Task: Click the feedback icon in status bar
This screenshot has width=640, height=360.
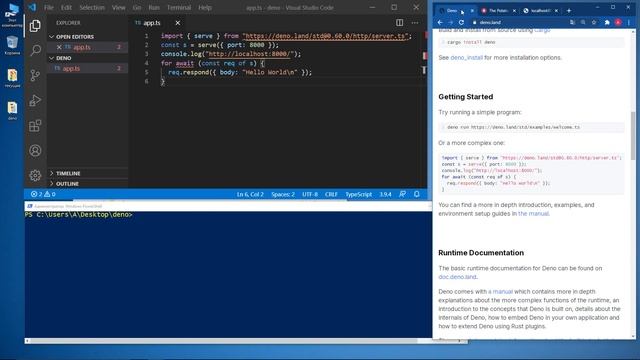Action: pyautogui.click(x=402, y=194)
